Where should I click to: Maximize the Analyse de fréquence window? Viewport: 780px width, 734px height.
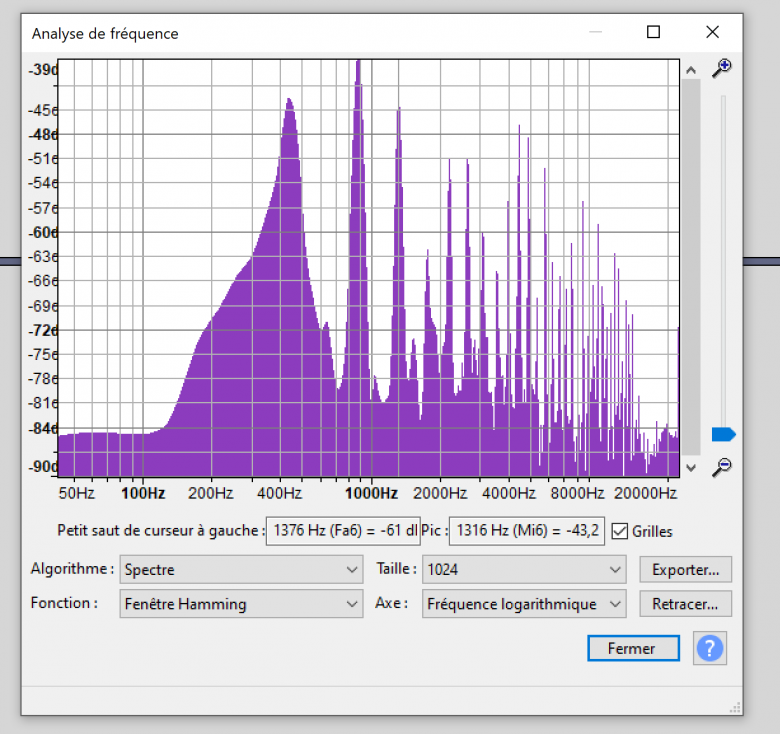point(653,32)
